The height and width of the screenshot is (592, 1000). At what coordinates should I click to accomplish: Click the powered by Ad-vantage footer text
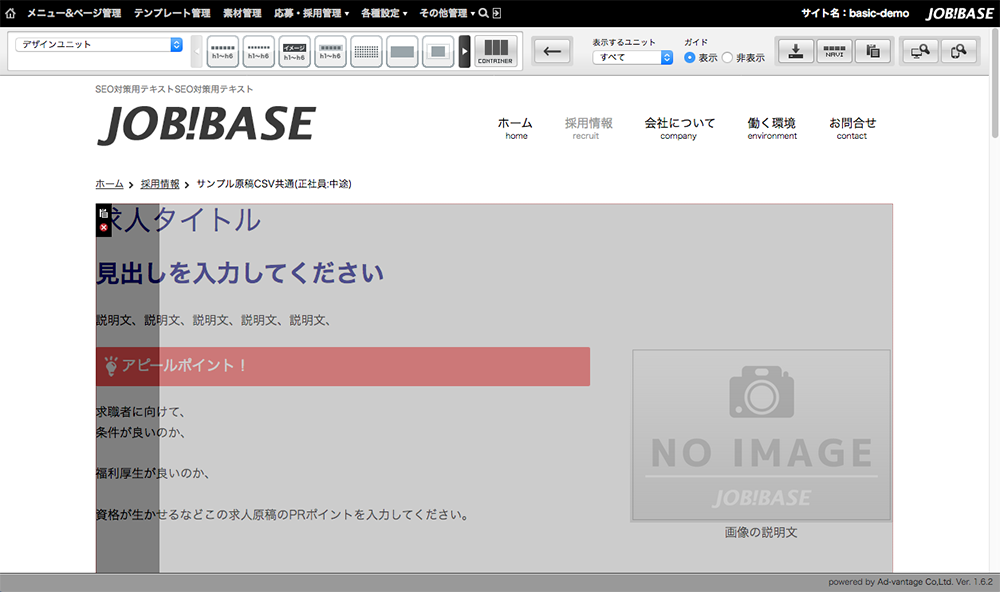(x=910, y=582)
